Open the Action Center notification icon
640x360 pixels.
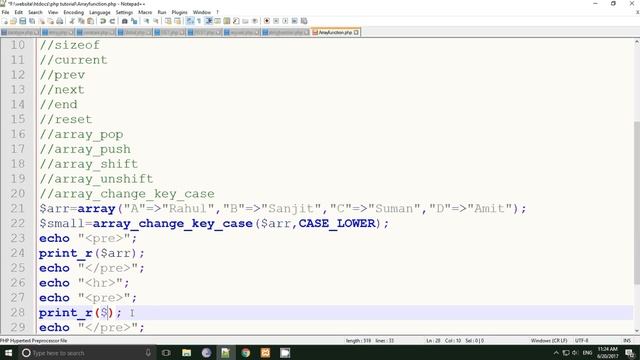630,353
